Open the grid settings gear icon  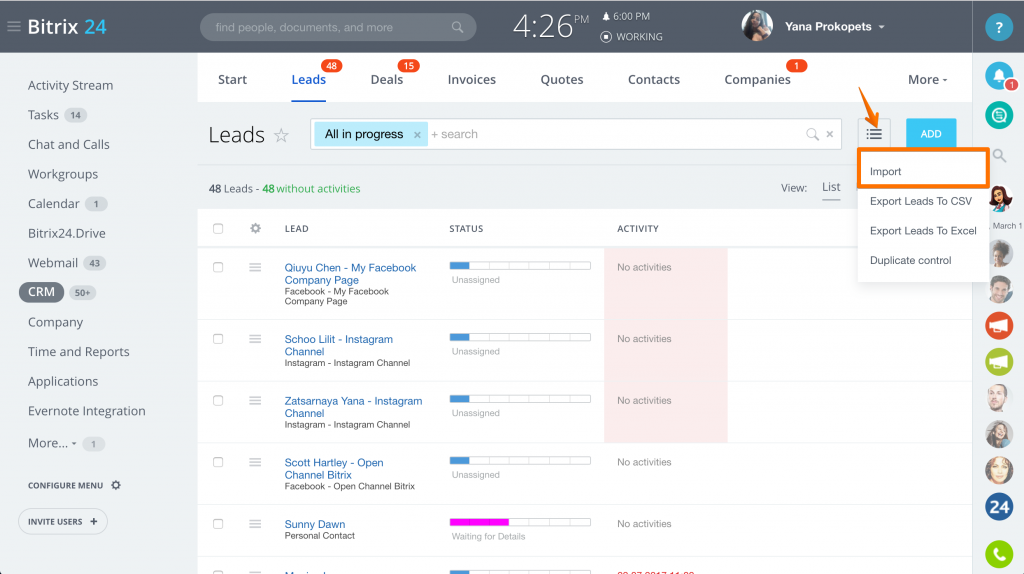255,228
